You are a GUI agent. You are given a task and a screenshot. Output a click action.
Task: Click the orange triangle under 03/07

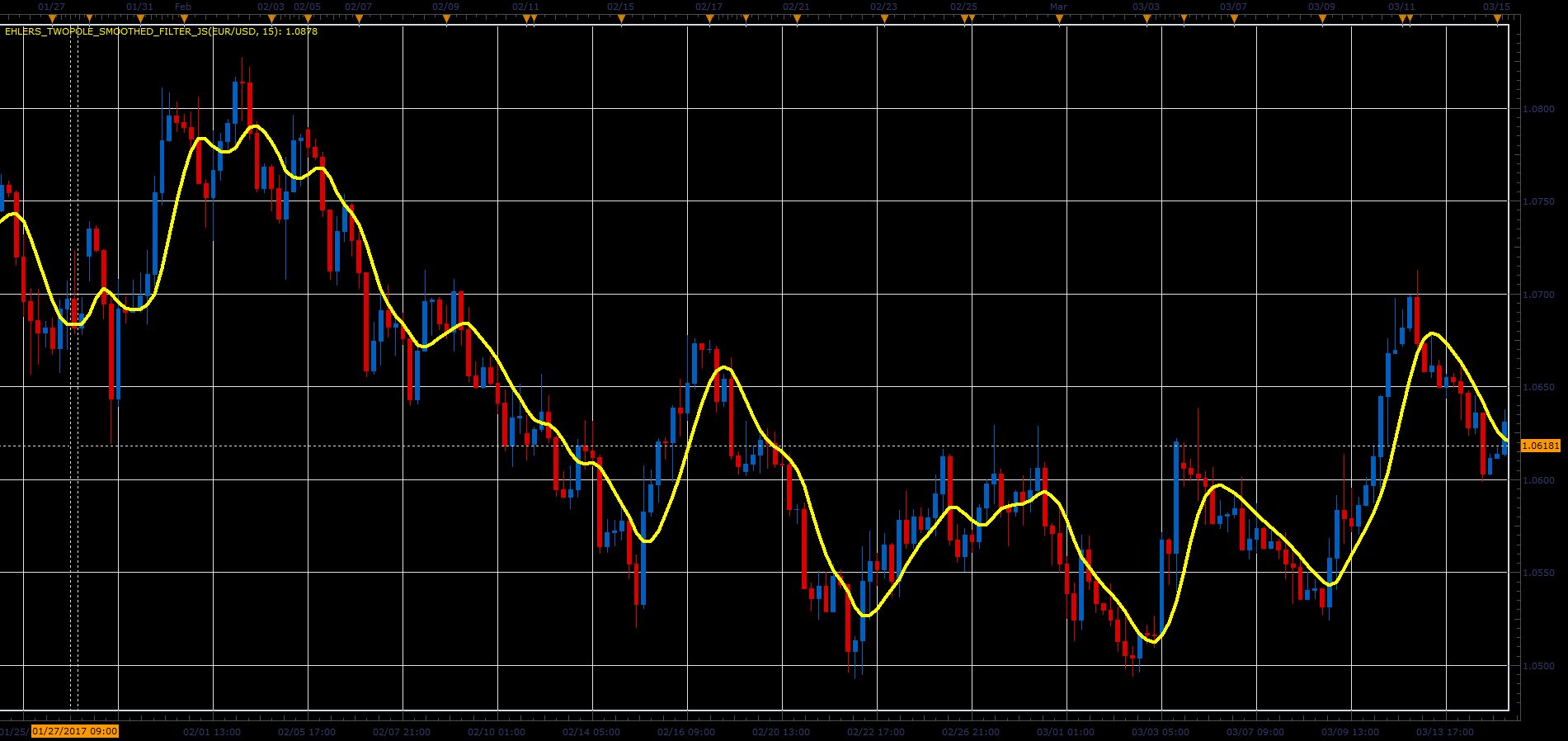pyautogui.click(x=1234, y=18)
